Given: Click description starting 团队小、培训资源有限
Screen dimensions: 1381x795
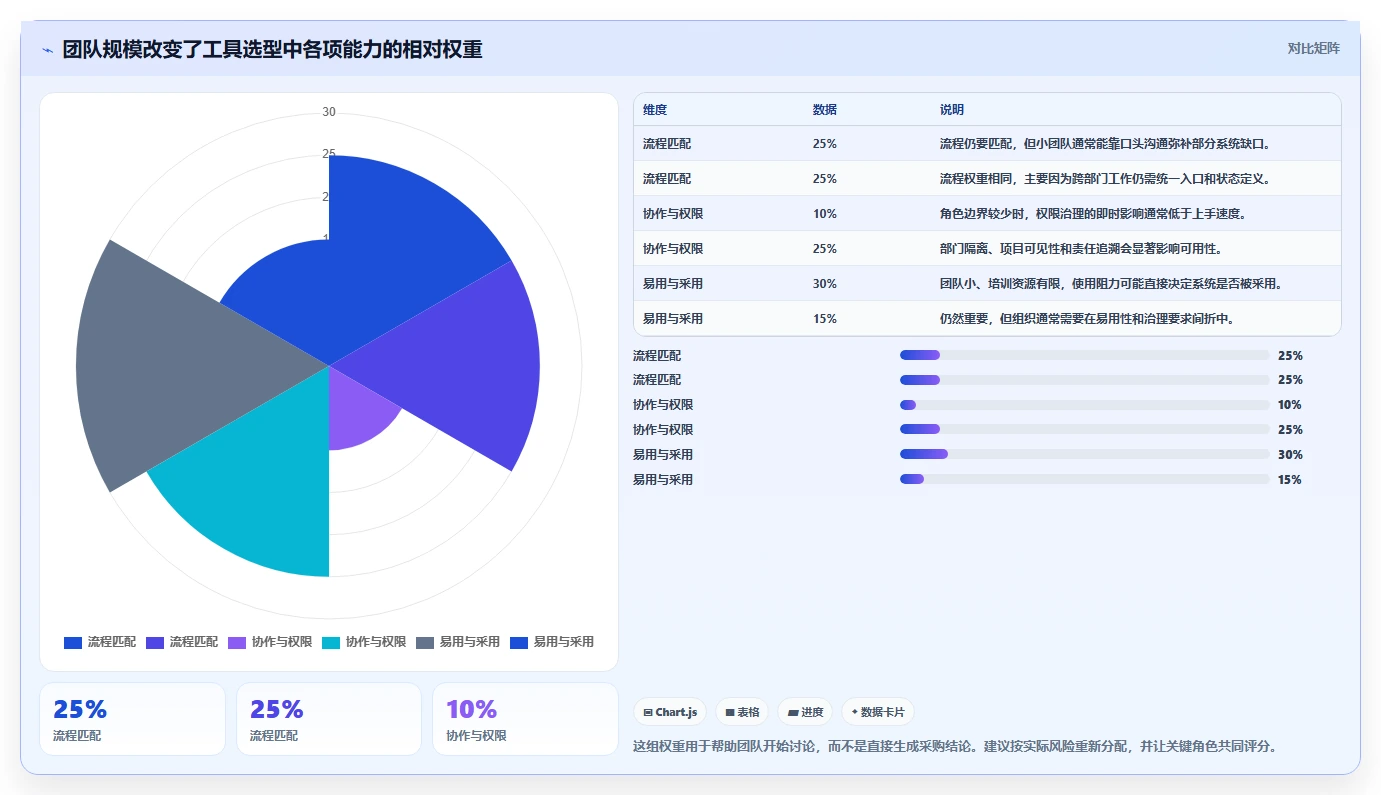Looking at the screenshot, I should (1111, 284).
